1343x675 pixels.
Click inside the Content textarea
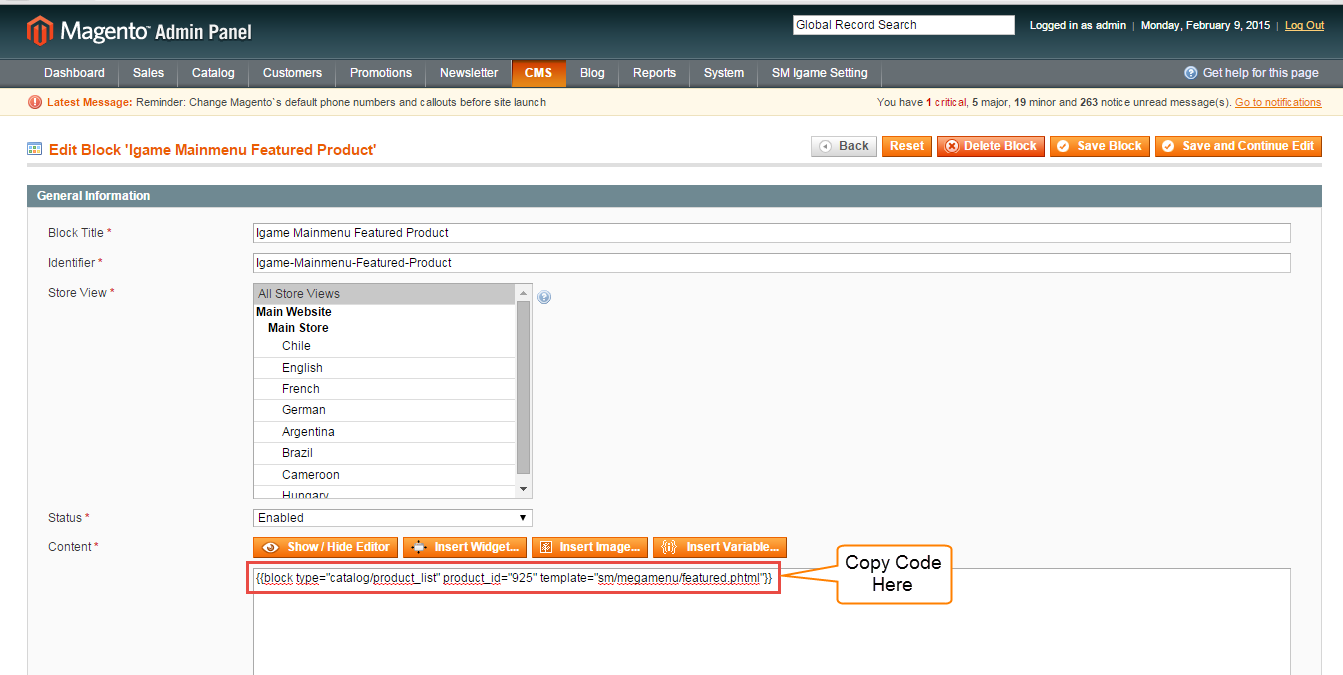pyautogui.click(x=772, y=621)
